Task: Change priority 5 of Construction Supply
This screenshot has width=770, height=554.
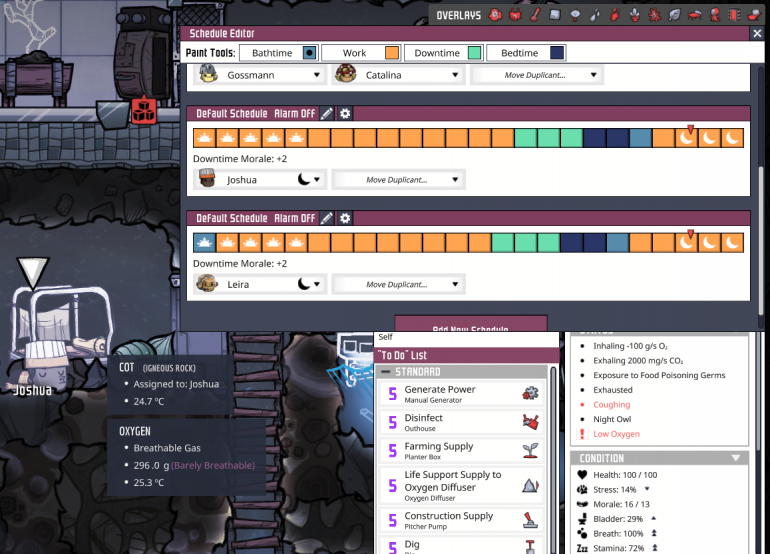Action: tap(392, 520)
